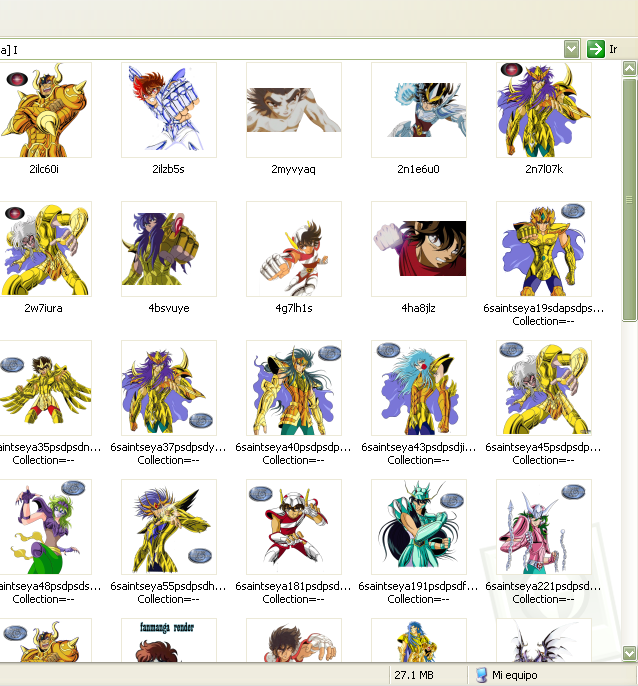Select thumbnail image 2n1e6u0
Screen dimensions: 638x686
[x=419, y=110]
